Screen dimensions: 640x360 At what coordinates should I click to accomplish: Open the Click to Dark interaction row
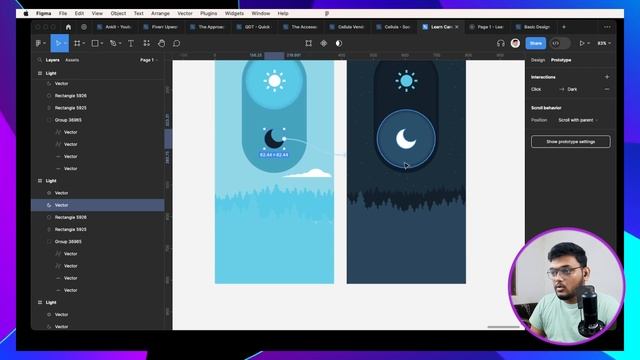(x=566, y=89)
